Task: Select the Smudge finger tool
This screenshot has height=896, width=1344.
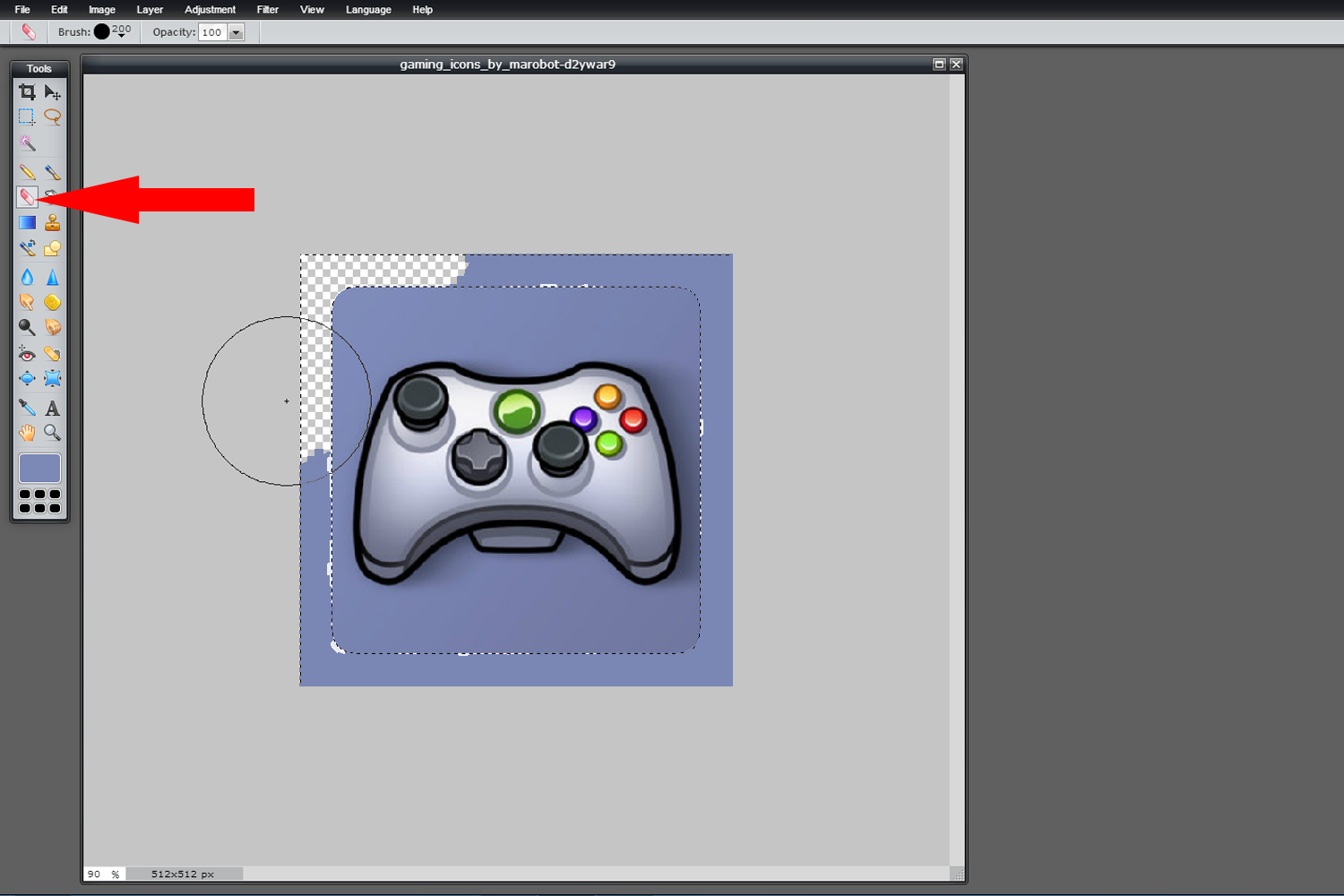Action: click(27, 302)
